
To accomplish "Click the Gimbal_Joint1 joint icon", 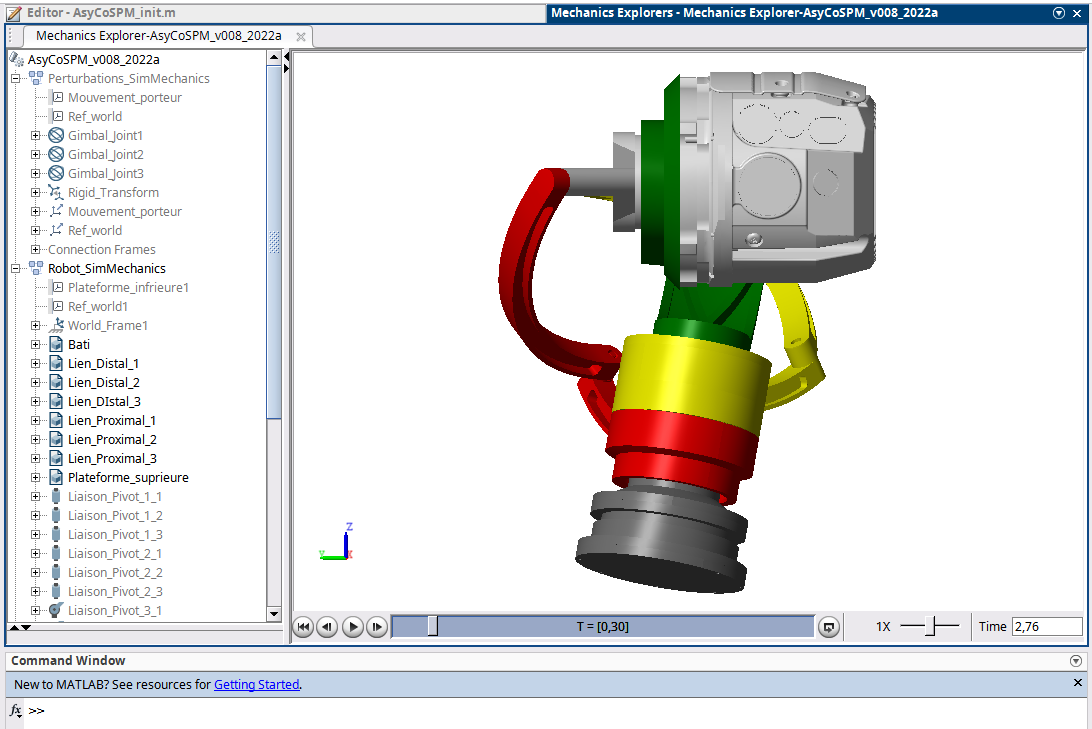I will point(56,135).
